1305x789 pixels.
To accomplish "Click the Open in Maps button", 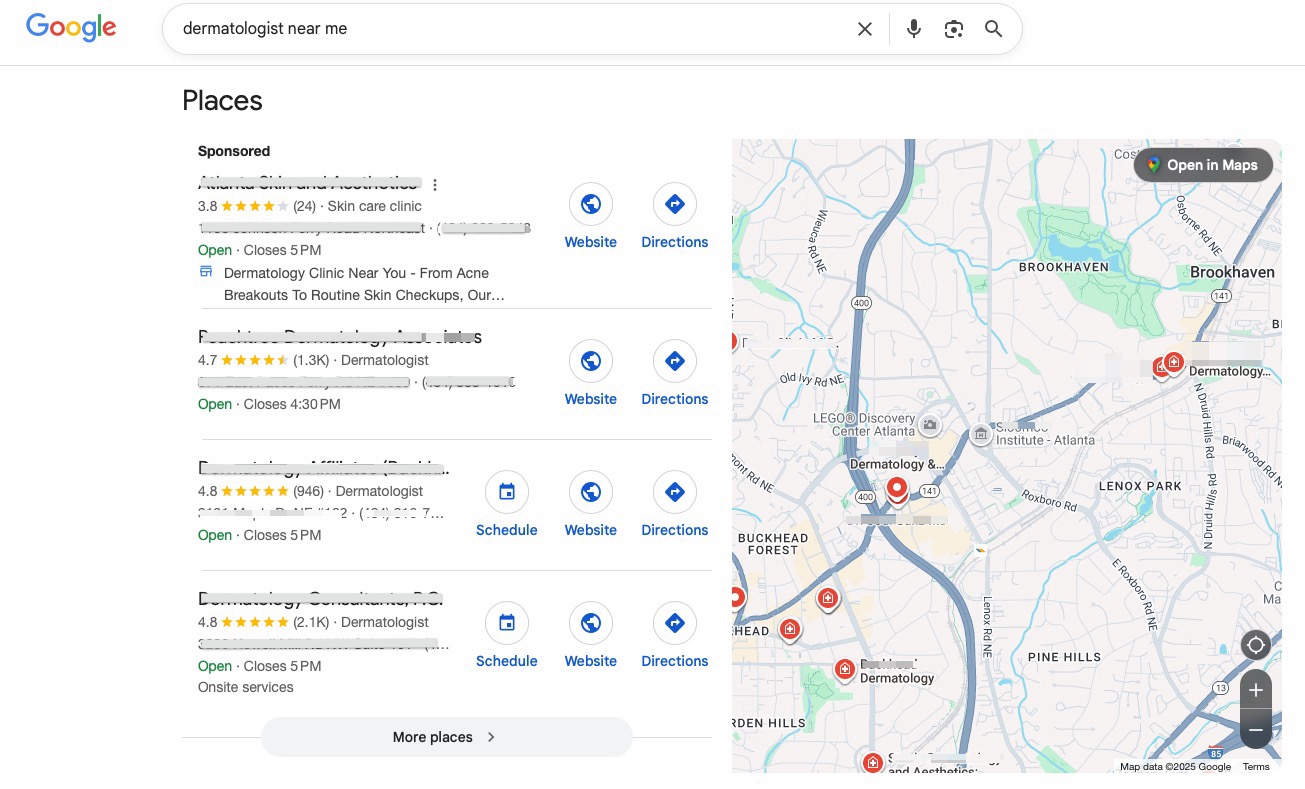I will 1203,164.
